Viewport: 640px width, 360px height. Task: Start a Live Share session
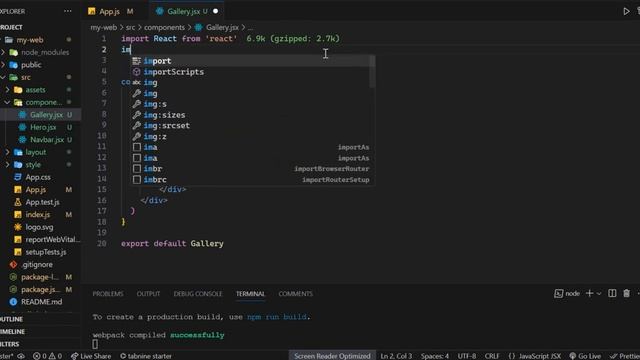pos(91,356)
